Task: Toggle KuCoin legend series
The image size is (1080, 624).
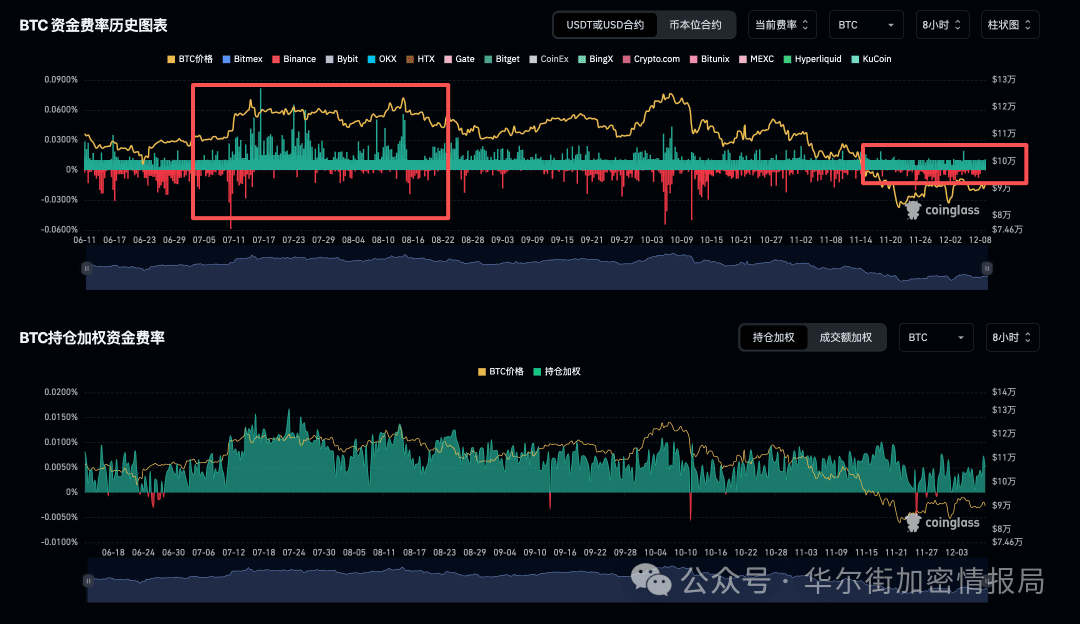Action: coord(871,59)
